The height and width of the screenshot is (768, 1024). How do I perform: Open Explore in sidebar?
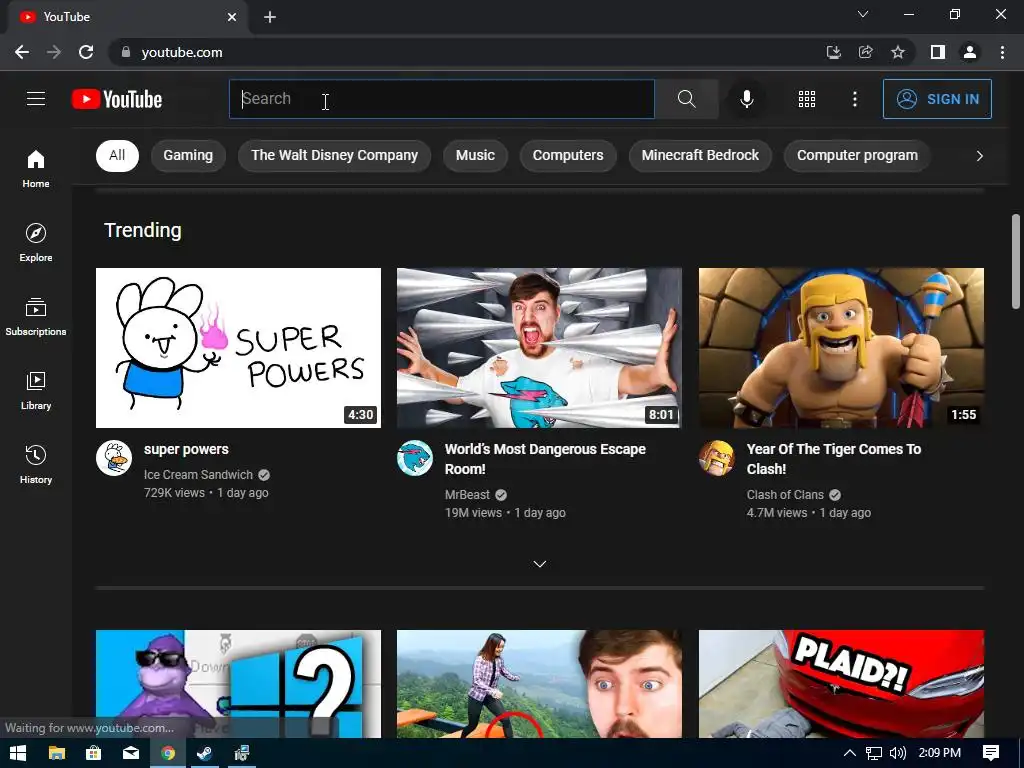36,242
